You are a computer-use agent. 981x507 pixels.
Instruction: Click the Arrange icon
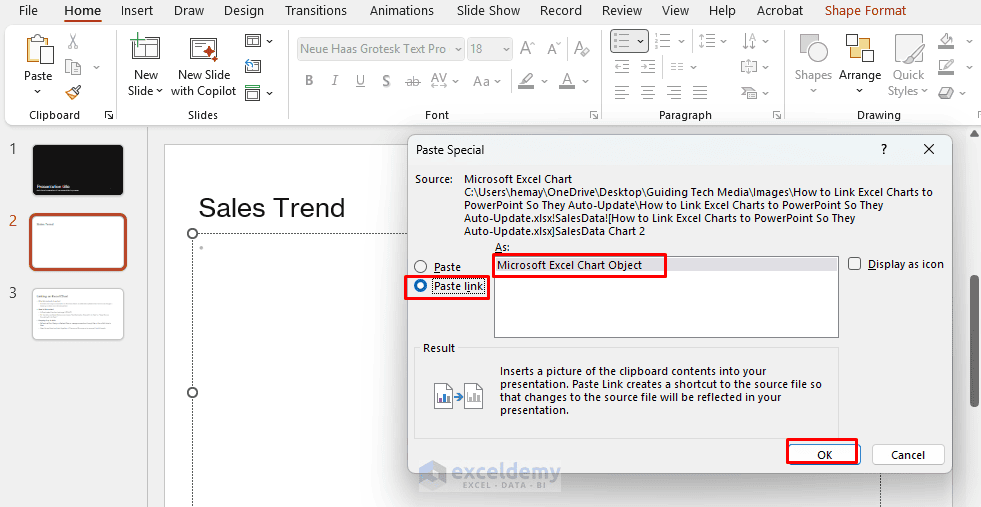pyautogui.click(x=860, y=49)
